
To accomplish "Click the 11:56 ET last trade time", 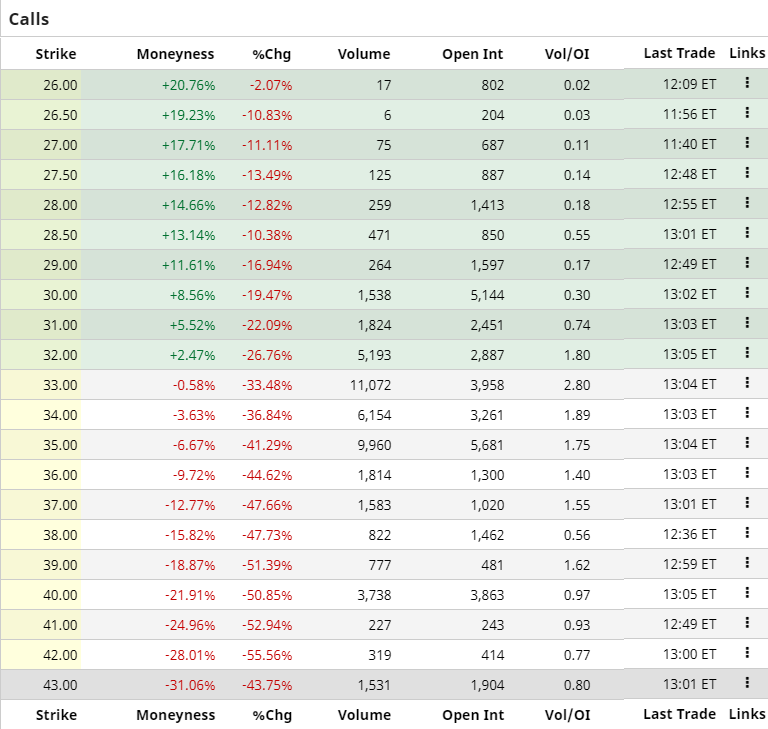I will click(x=690, y=114).
